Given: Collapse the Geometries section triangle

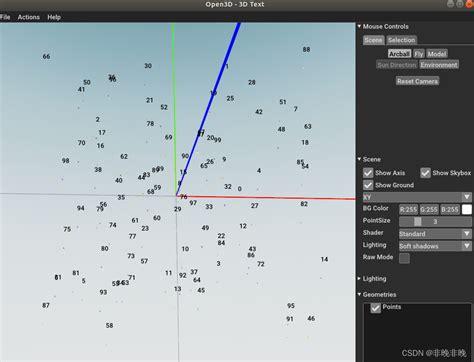Looking at the screenshot, I should [x=359, y=294].
